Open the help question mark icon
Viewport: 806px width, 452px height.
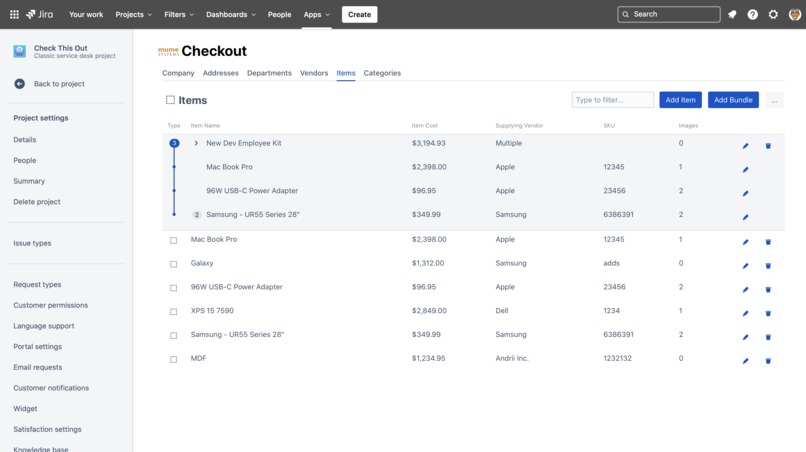click(x=753, y=14)
